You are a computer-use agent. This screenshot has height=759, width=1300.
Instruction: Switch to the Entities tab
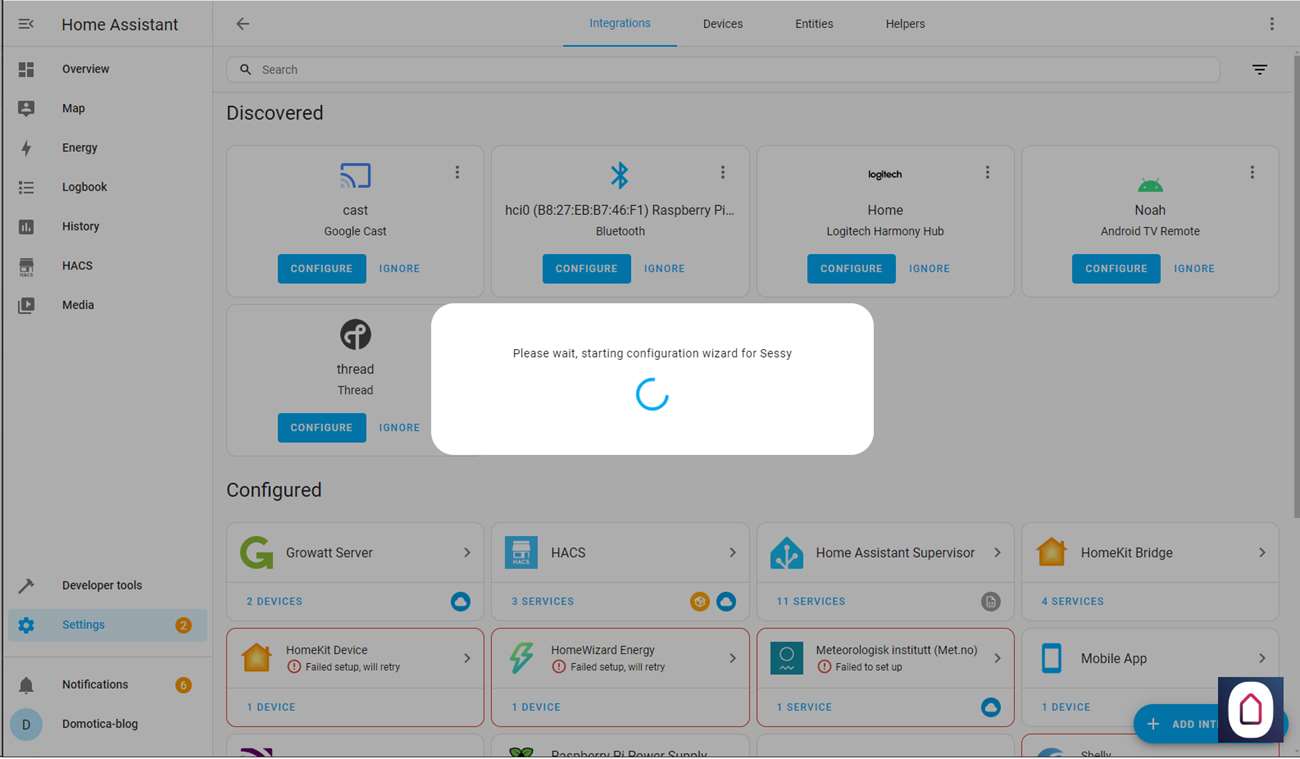pos(814,24)
